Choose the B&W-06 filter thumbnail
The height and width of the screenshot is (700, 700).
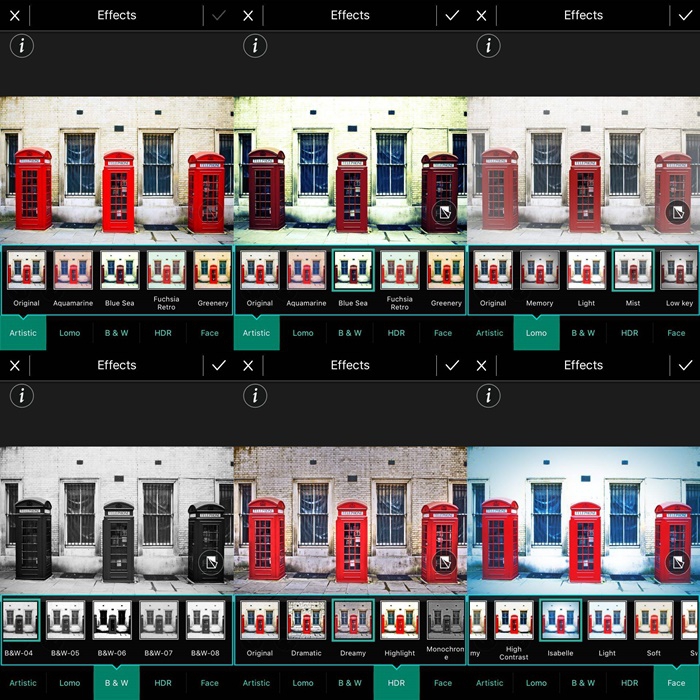pyautogui.click(x=112, y=620)
